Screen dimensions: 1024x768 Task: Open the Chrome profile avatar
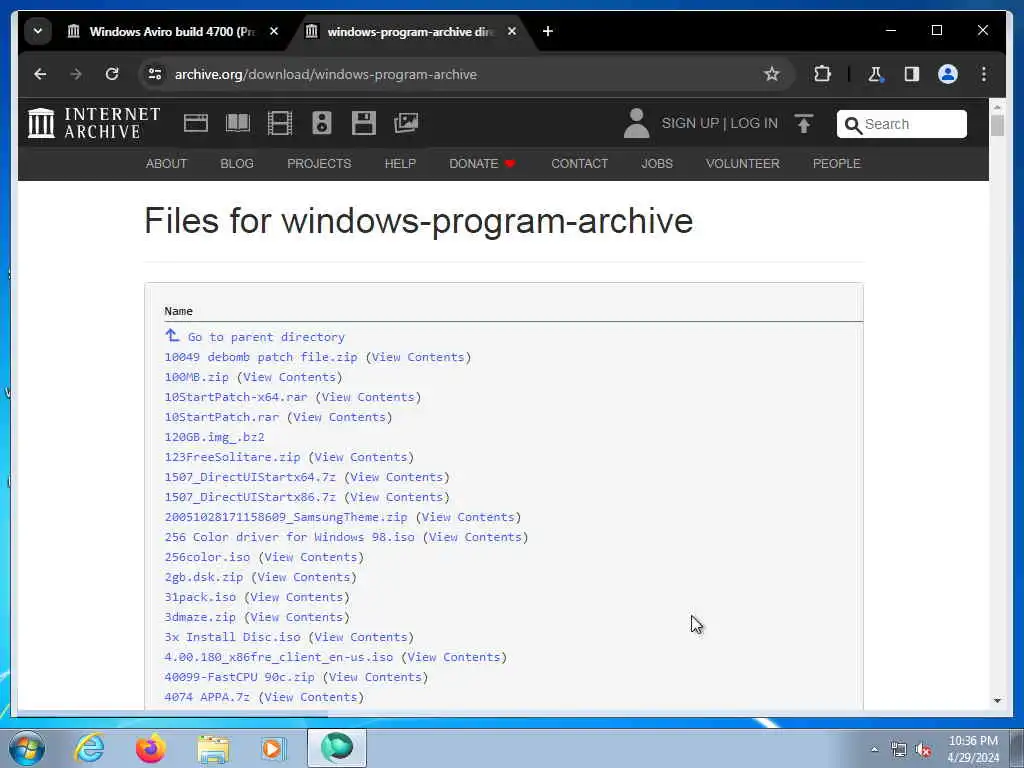point(948,74)
